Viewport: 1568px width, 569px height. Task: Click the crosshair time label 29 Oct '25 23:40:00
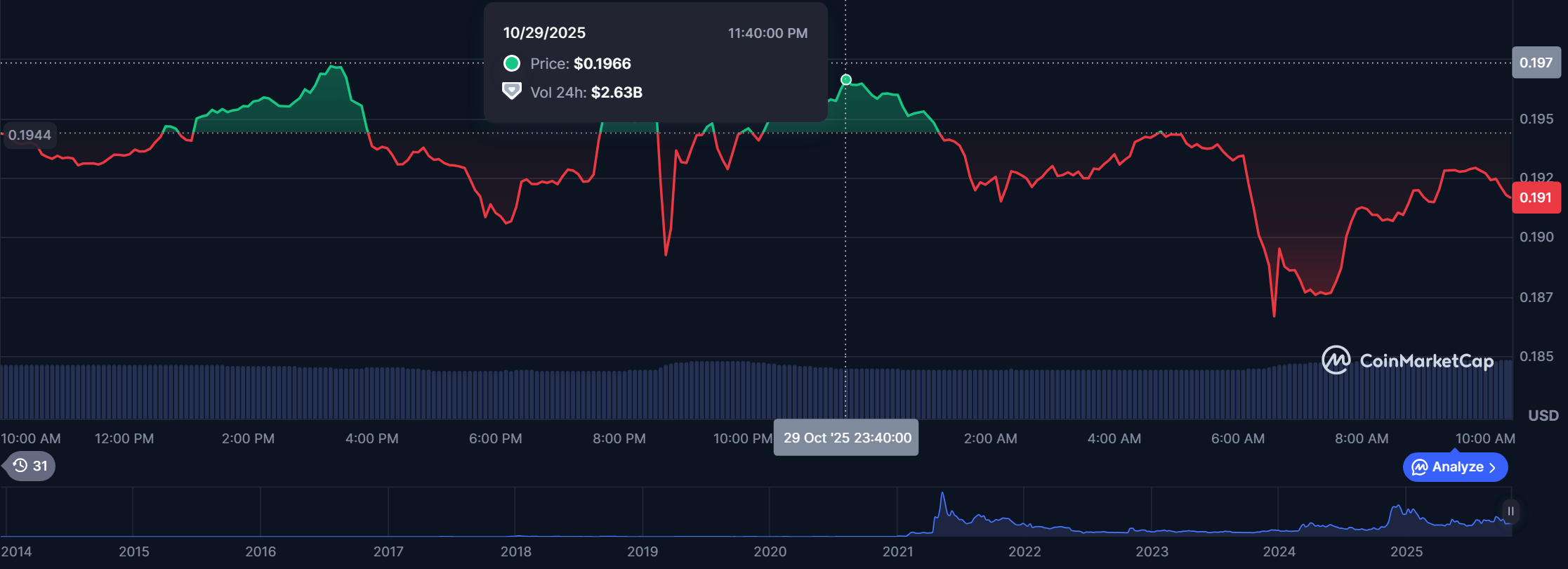(846, 438)
